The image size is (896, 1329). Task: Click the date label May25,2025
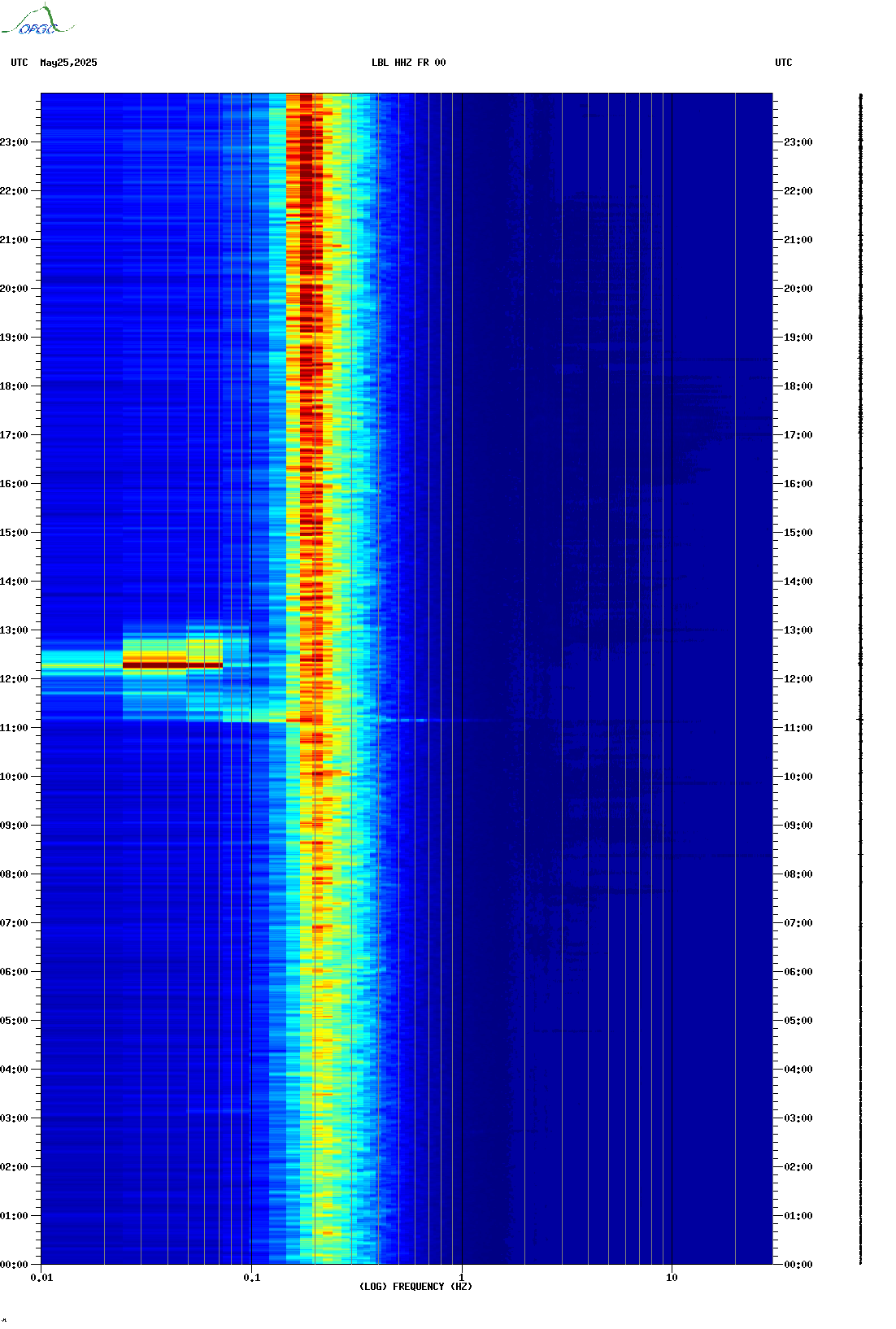tap(68, 63)
